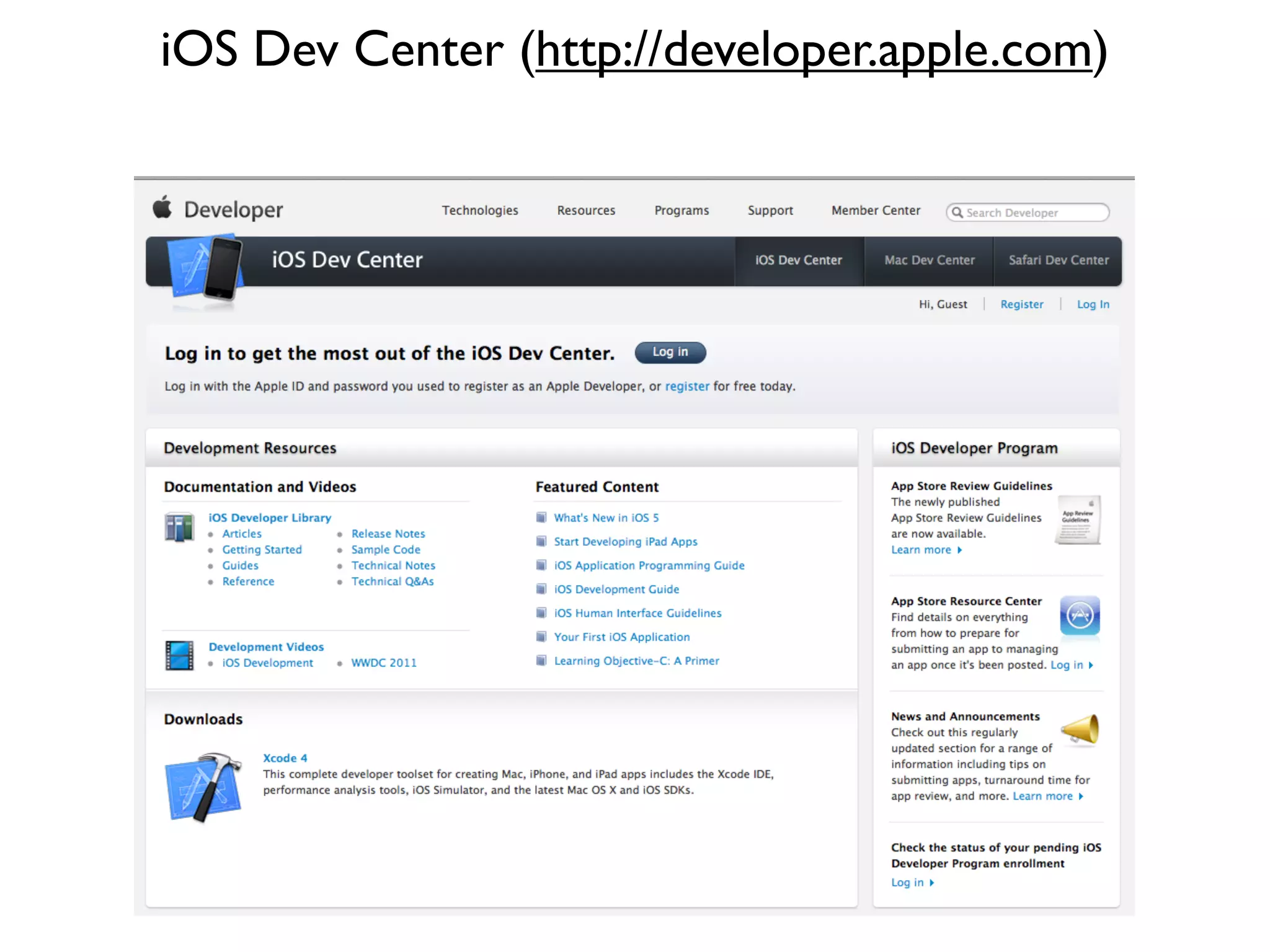Switch to the Mac Dev Center tab
1270x952 pixels.
[930, 261]
